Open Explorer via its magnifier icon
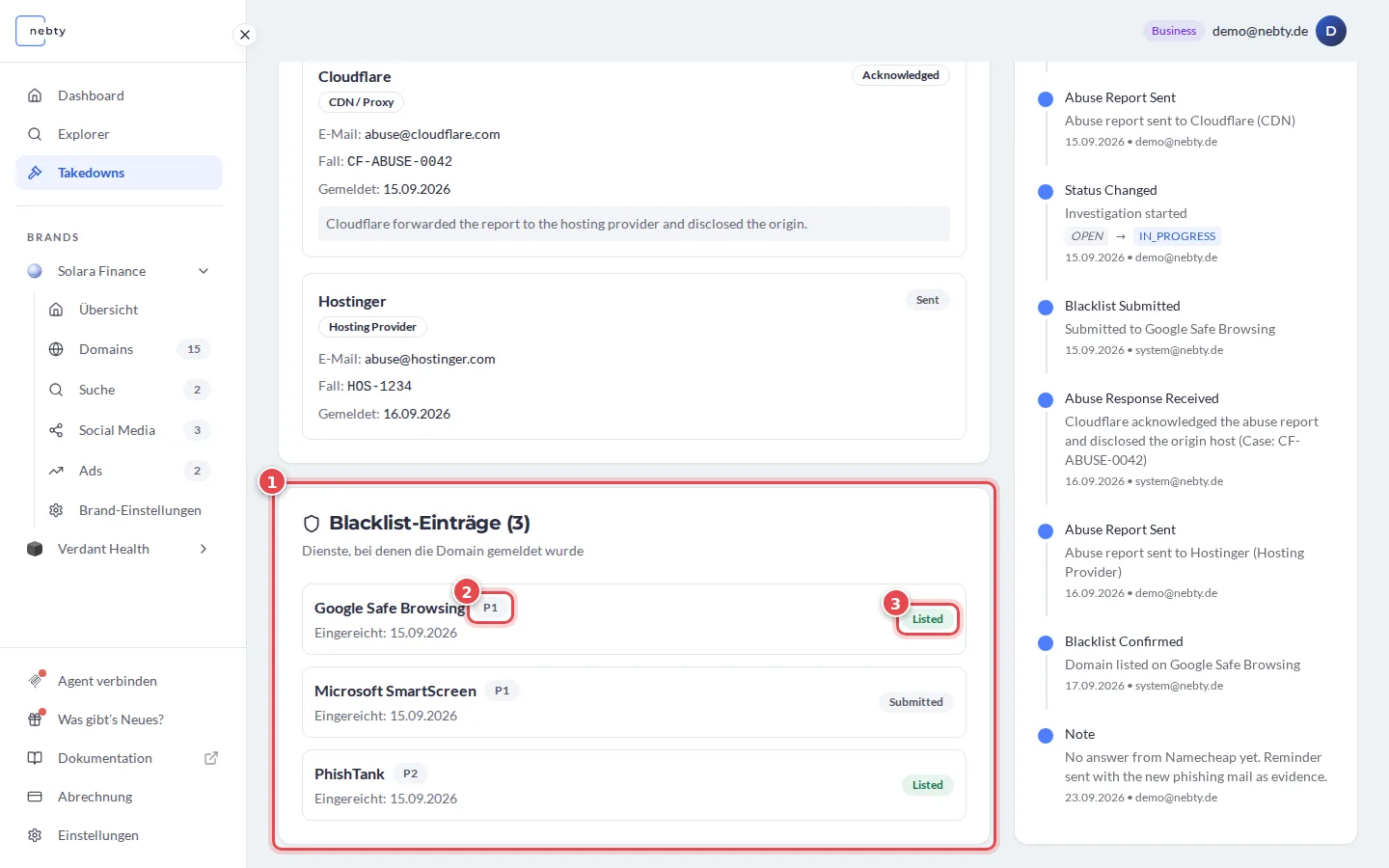The width and height of the screenshot is (1389, 868). [35, 134]
